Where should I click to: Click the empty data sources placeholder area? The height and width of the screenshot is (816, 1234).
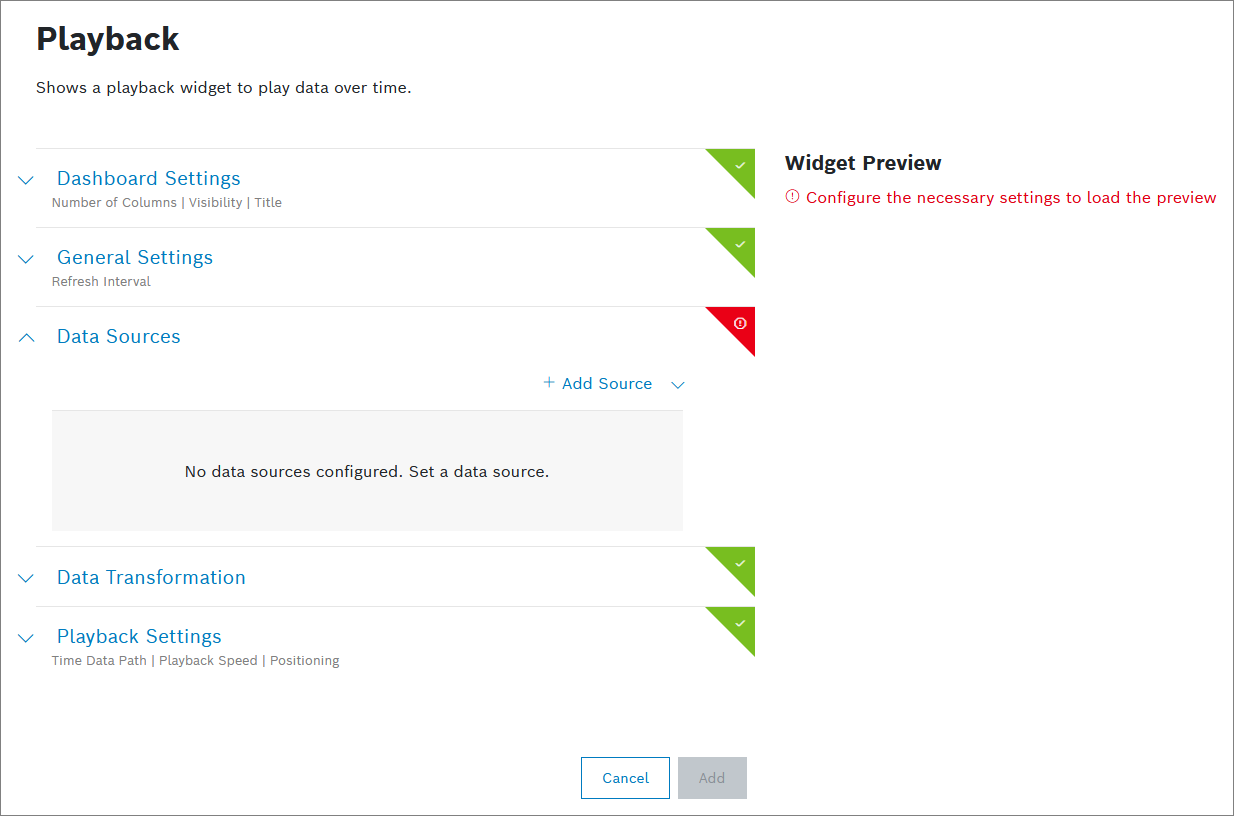click(367, 471)
